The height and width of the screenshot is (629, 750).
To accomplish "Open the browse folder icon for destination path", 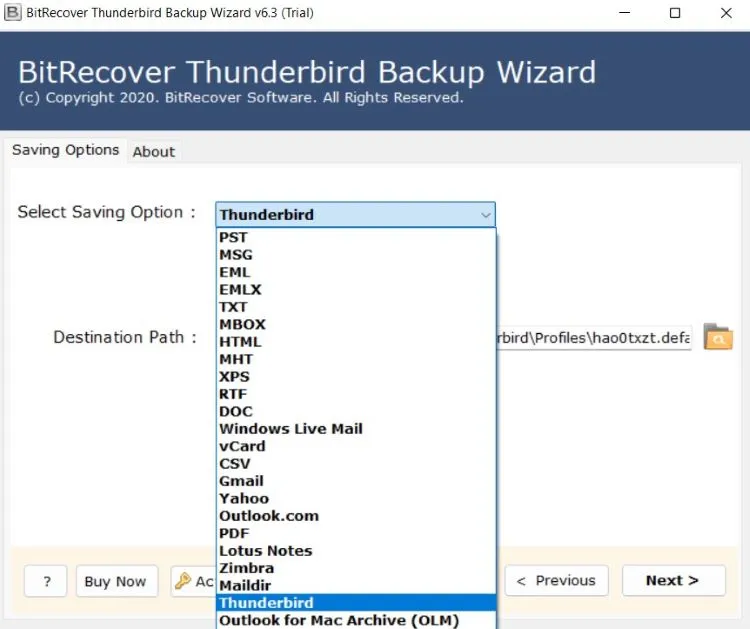I will pos(717,337).
